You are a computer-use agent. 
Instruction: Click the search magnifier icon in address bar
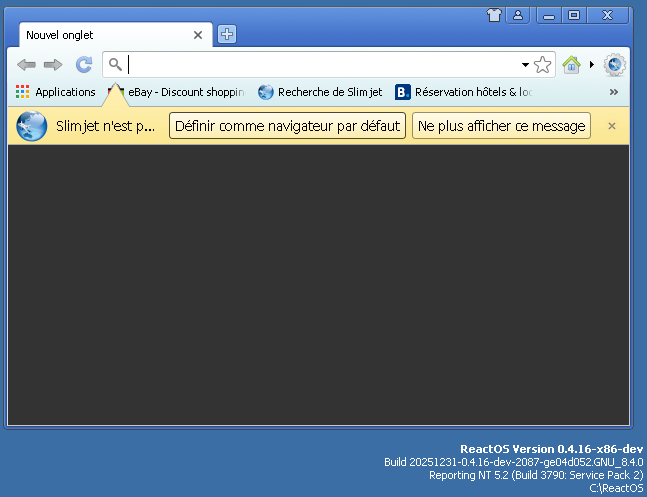pos(116,65)
